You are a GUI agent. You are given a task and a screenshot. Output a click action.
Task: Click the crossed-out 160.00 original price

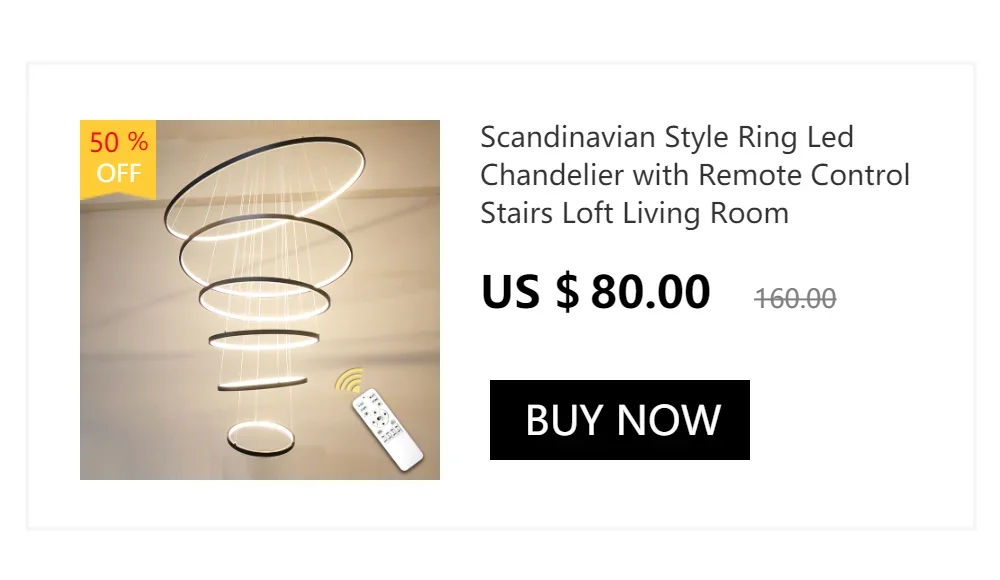coord(795,298)
